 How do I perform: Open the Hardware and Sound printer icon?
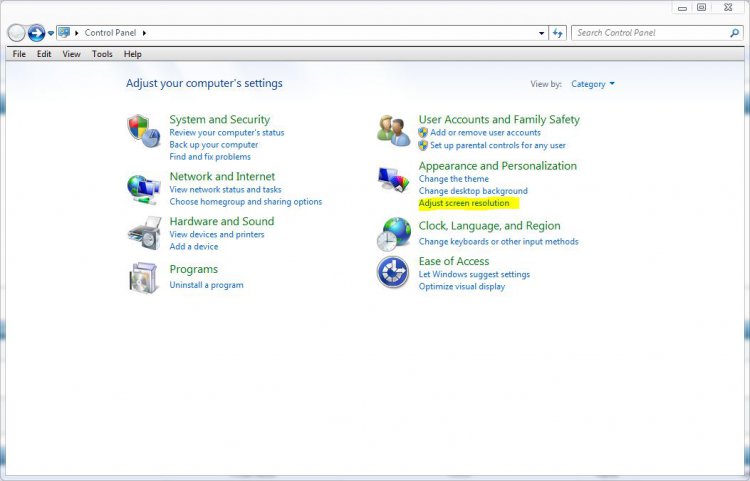click(x=144, y=233)
